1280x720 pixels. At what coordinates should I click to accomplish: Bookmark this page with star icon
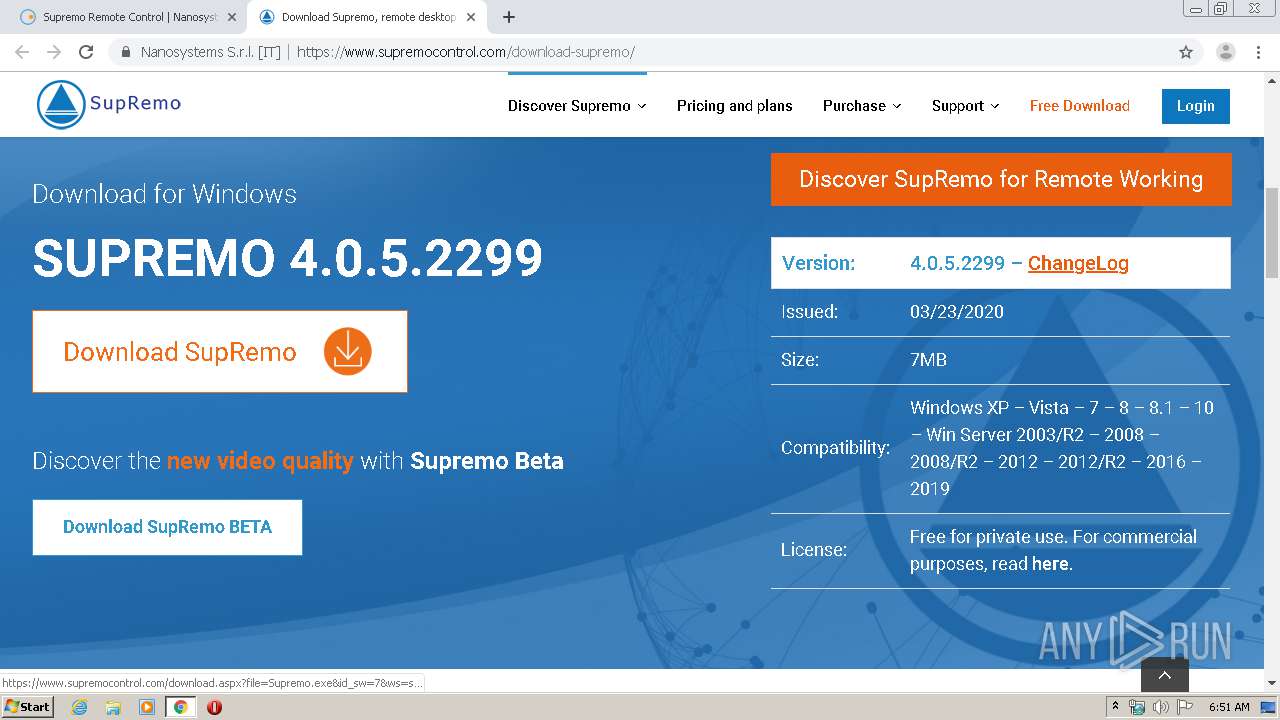(x=1186, y=52)
